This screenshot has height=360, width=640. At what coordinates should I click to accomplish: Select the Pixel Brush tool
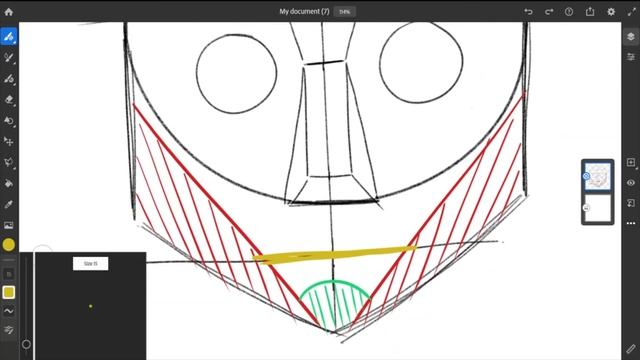(9, 36)
